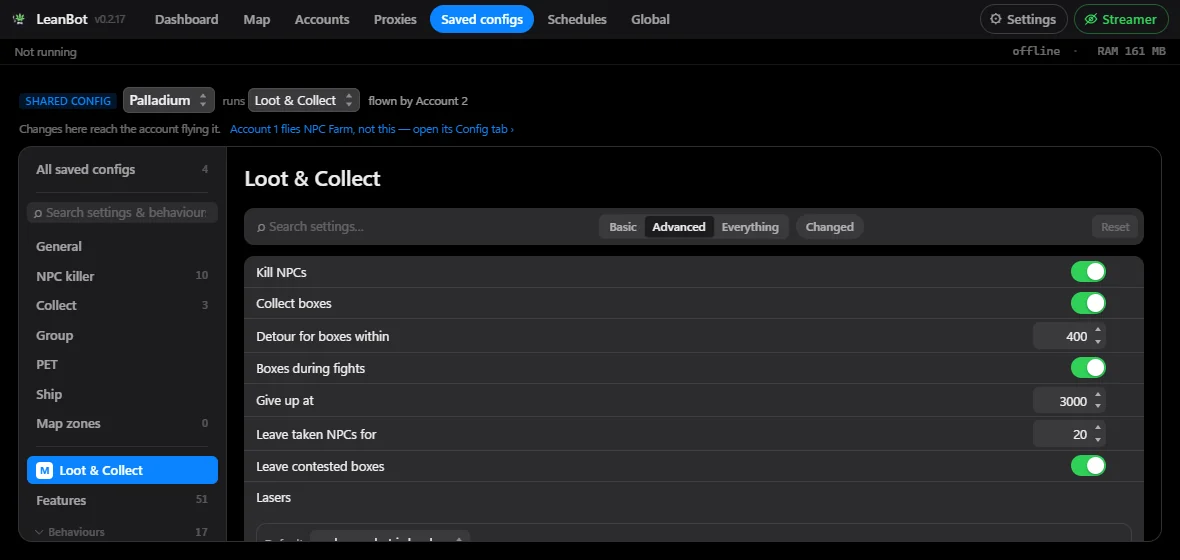Image resolution: width=1180 pixels, height=560 pixels.
Task: Click the magnifier icon in sidebar search
Action: [x=38, y=213]
